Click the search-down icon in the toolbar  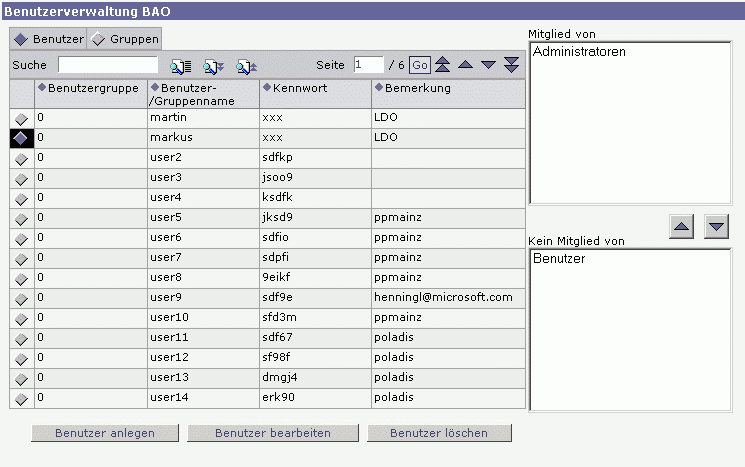[x=214, y=65]
